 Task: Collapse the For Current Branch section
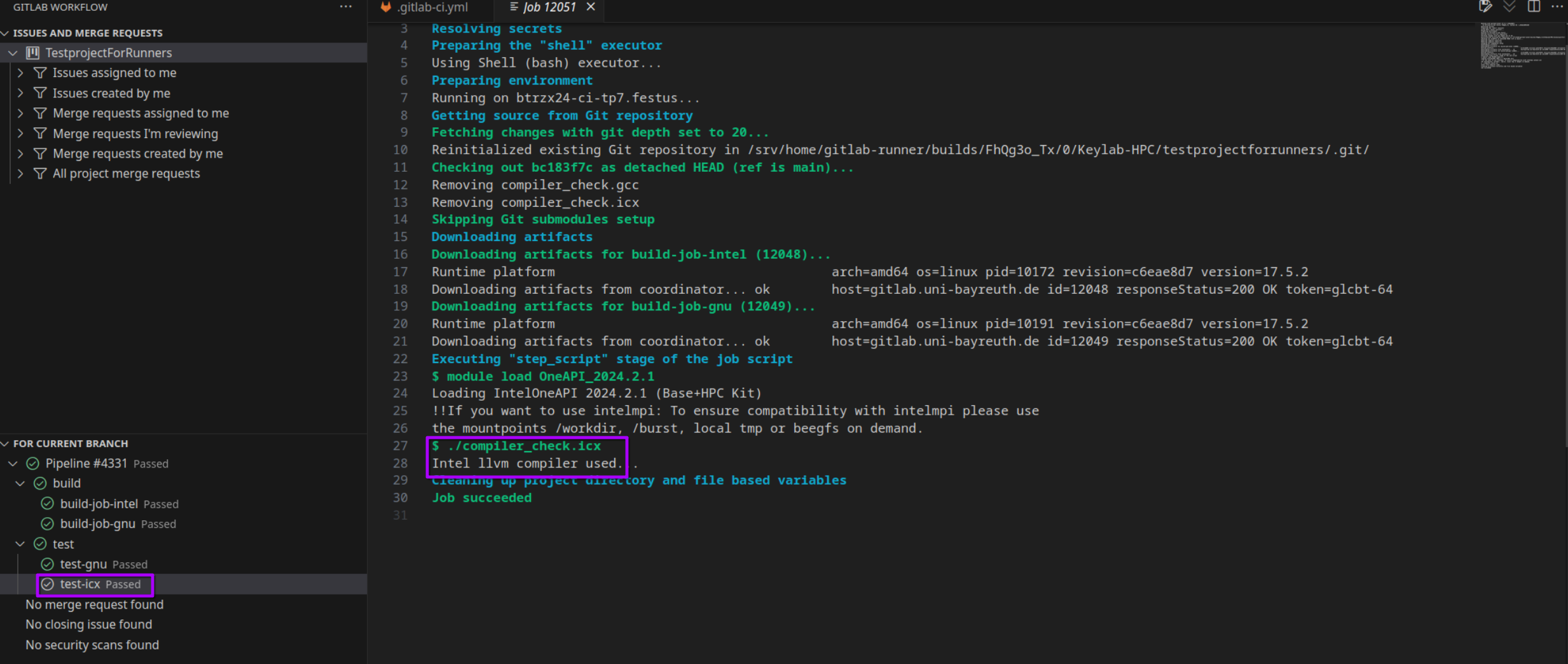[x=5, y=444]
